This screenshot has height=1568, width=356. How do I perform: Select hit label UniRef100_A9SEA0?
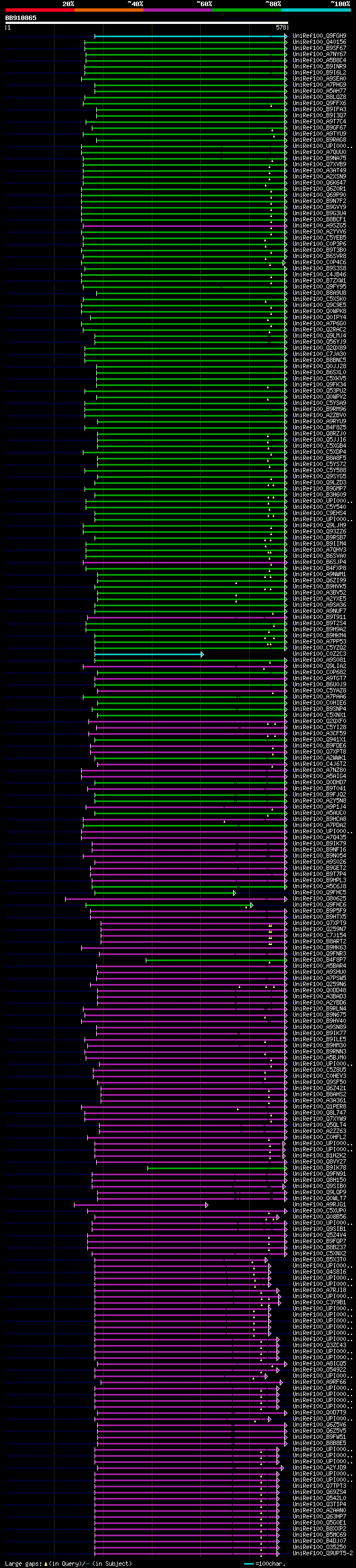[319, 78]
